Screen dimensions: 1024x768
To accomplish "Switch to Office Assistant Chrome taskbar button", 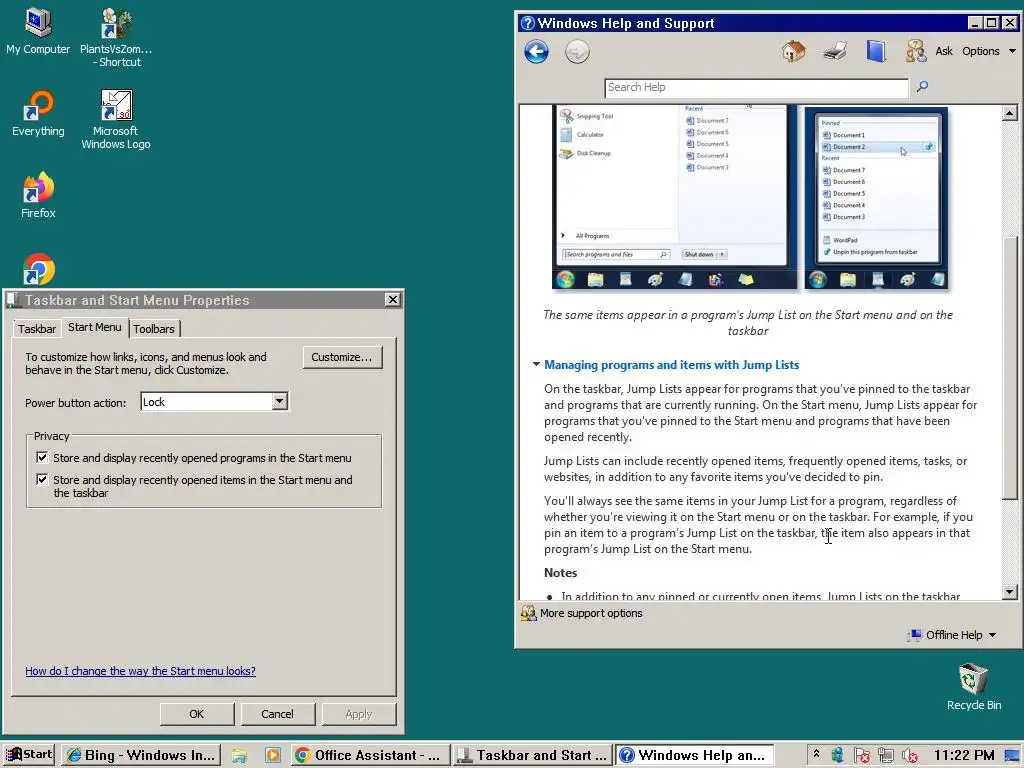I will click(x=369, y=755).
